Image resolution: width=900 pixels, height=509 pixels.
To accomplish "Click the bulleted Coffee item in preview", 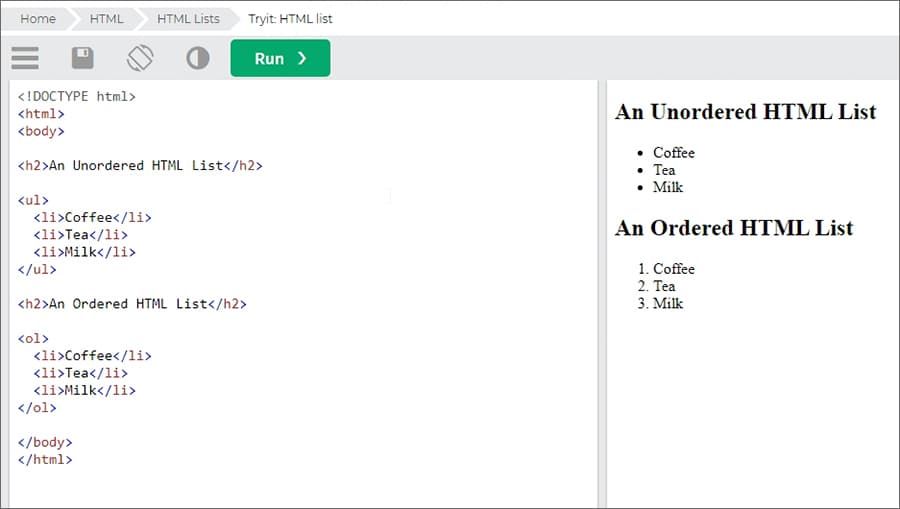I will [673, 153].
